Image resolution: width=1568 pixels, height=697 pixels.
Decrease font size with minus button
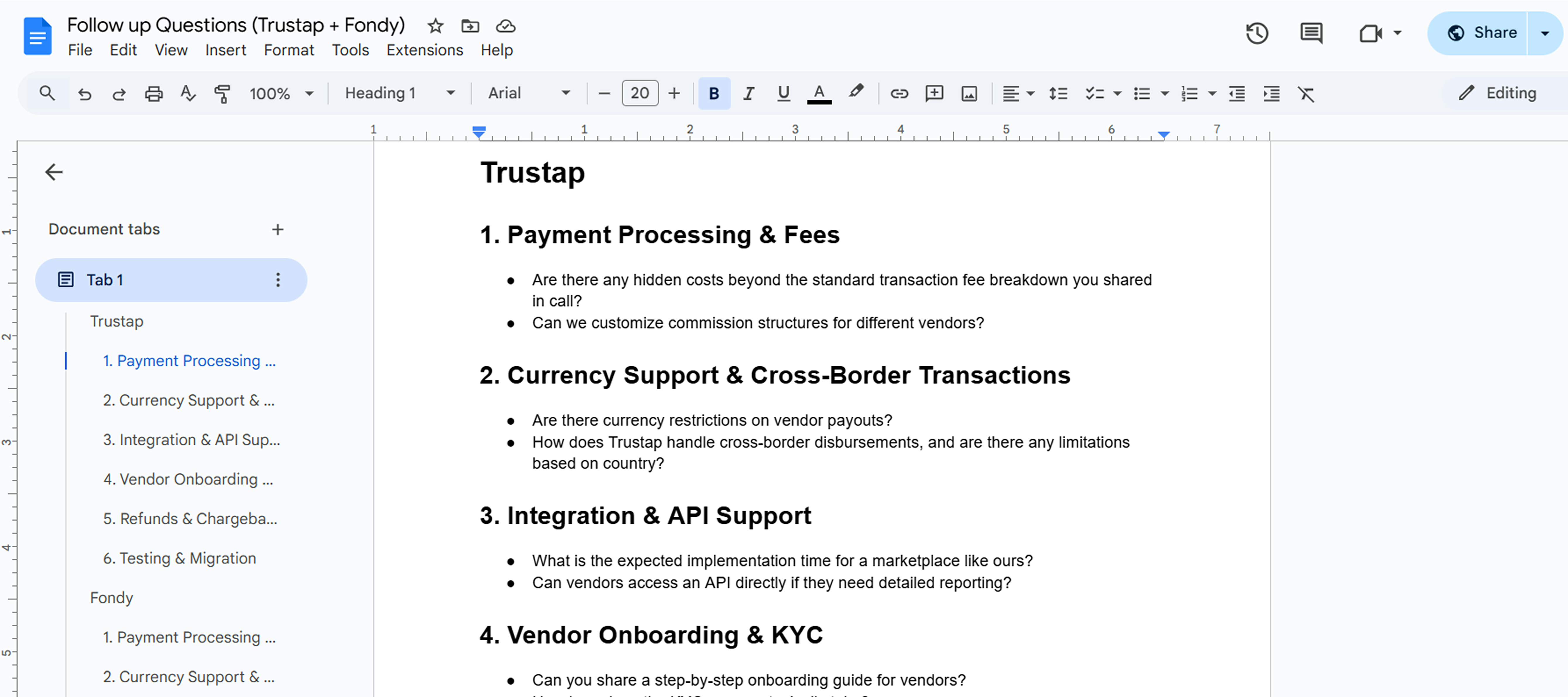[604, 94]
